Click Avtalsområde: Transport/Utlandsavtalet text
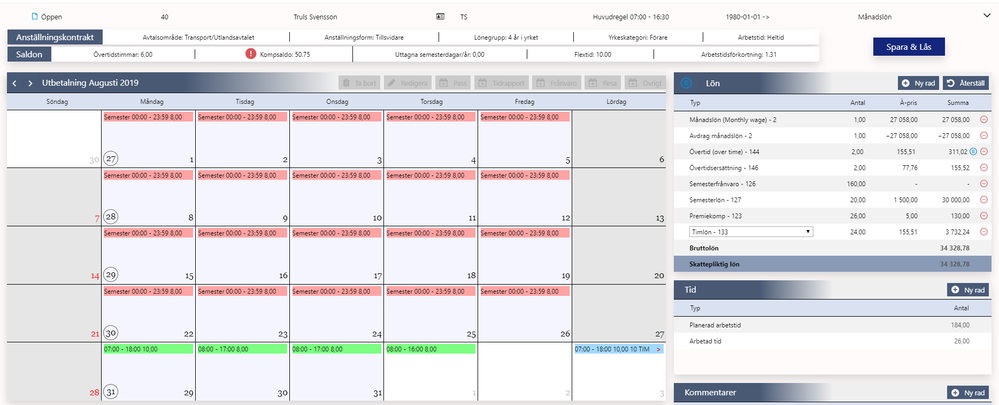 [199, 38]
